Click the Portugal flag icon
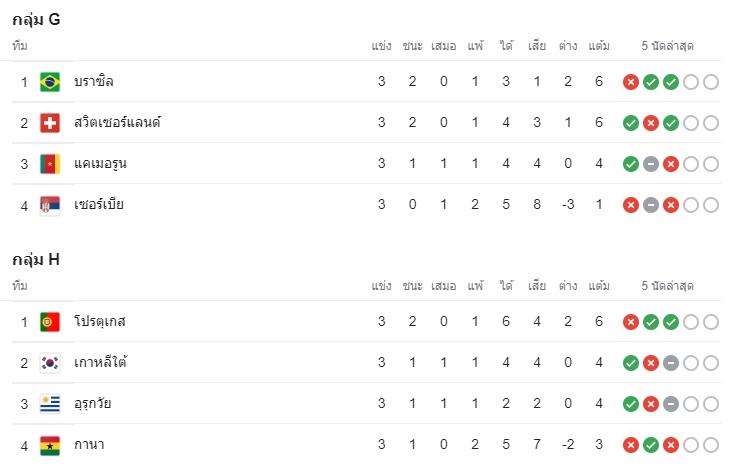The height and width of the screenshot is (476, 734). tap(50, 322)
